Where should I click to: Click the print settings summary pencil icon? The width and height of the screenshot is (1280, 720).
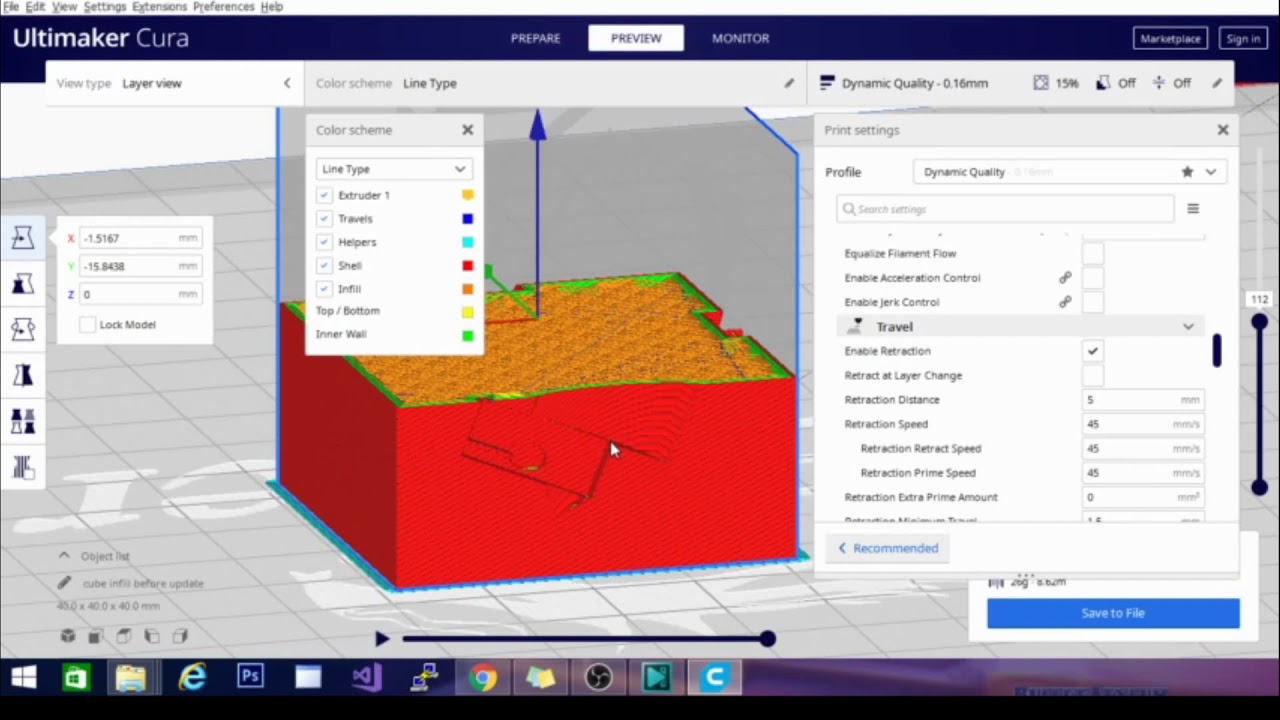click(x=1217, y=83)
